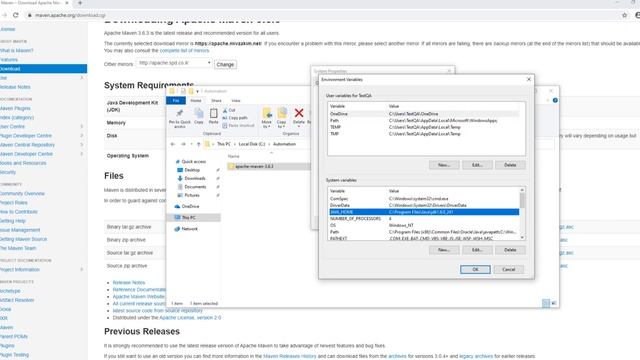640x360 pixels.
Task: Sort by the Name column header
Action: point(233,156)
